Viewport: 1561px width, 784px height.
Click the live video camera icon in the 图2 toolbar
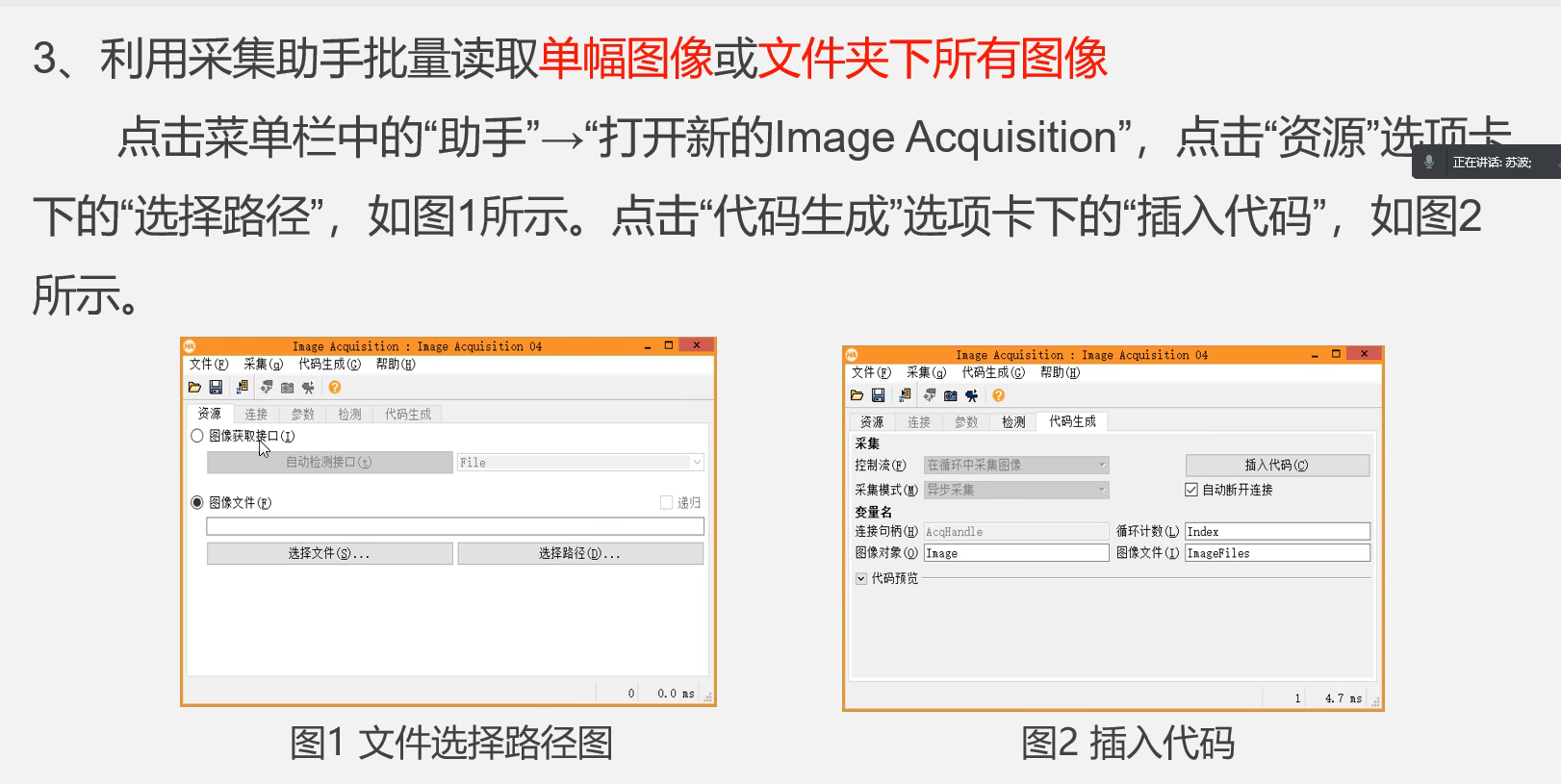(x=972, y=395)
